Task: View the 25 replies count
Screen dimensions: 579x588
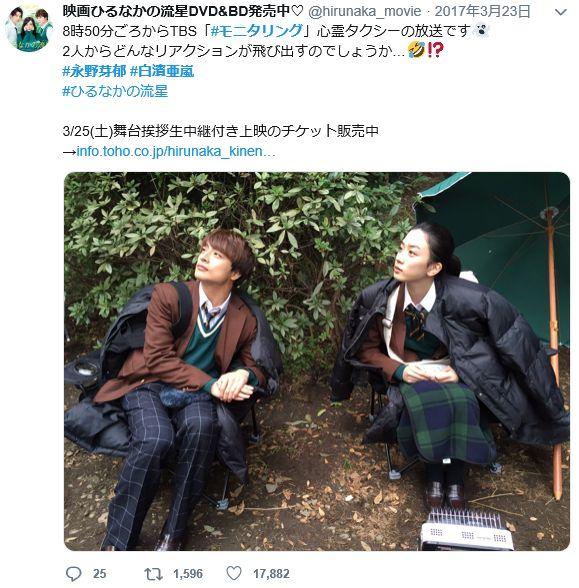Action: click(x=99, y=574)
